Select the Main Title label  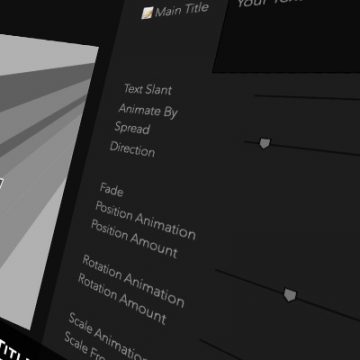[182, 10]
